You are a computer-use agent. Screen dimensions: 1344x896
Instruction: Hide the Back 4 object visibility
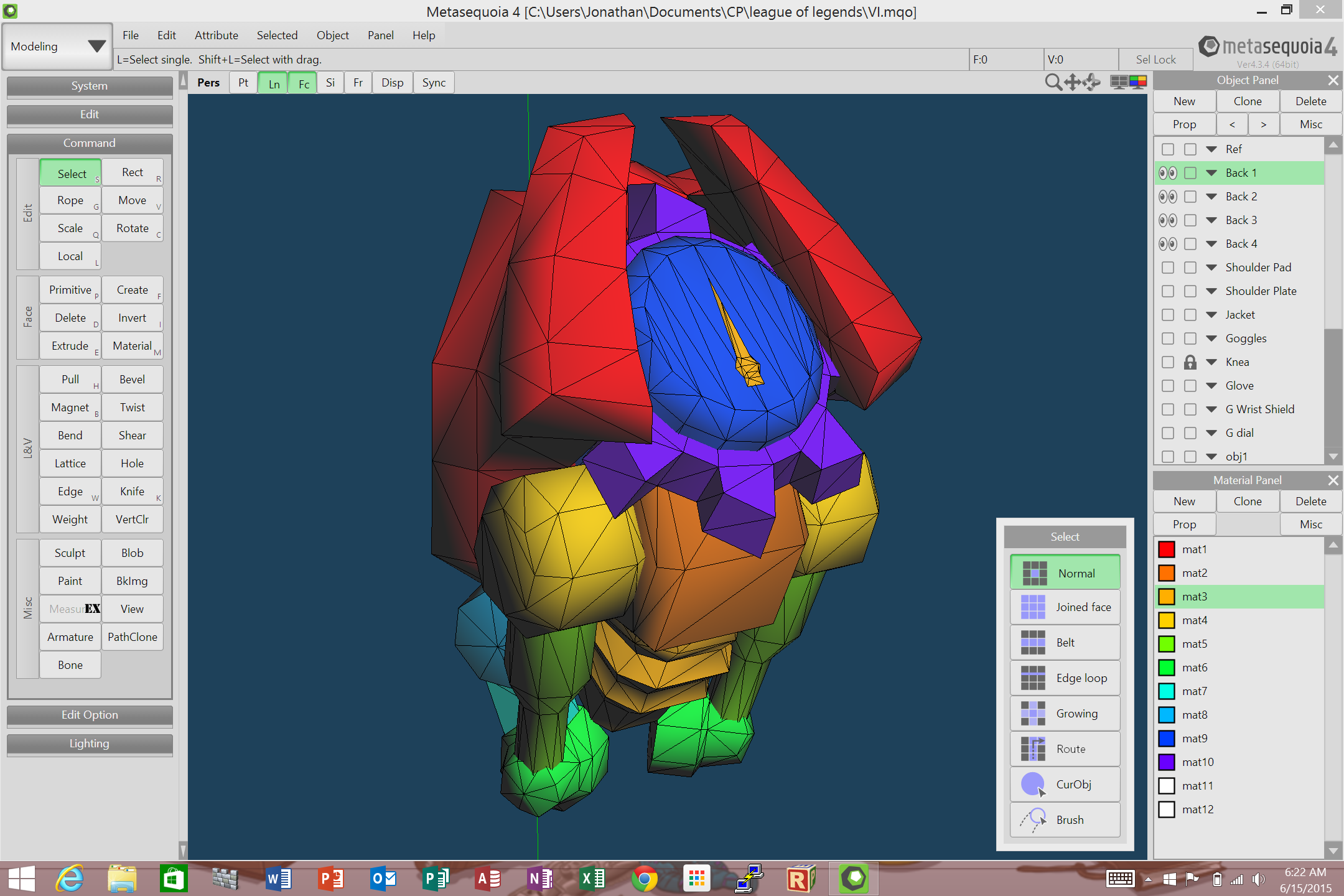(1167, 244)
